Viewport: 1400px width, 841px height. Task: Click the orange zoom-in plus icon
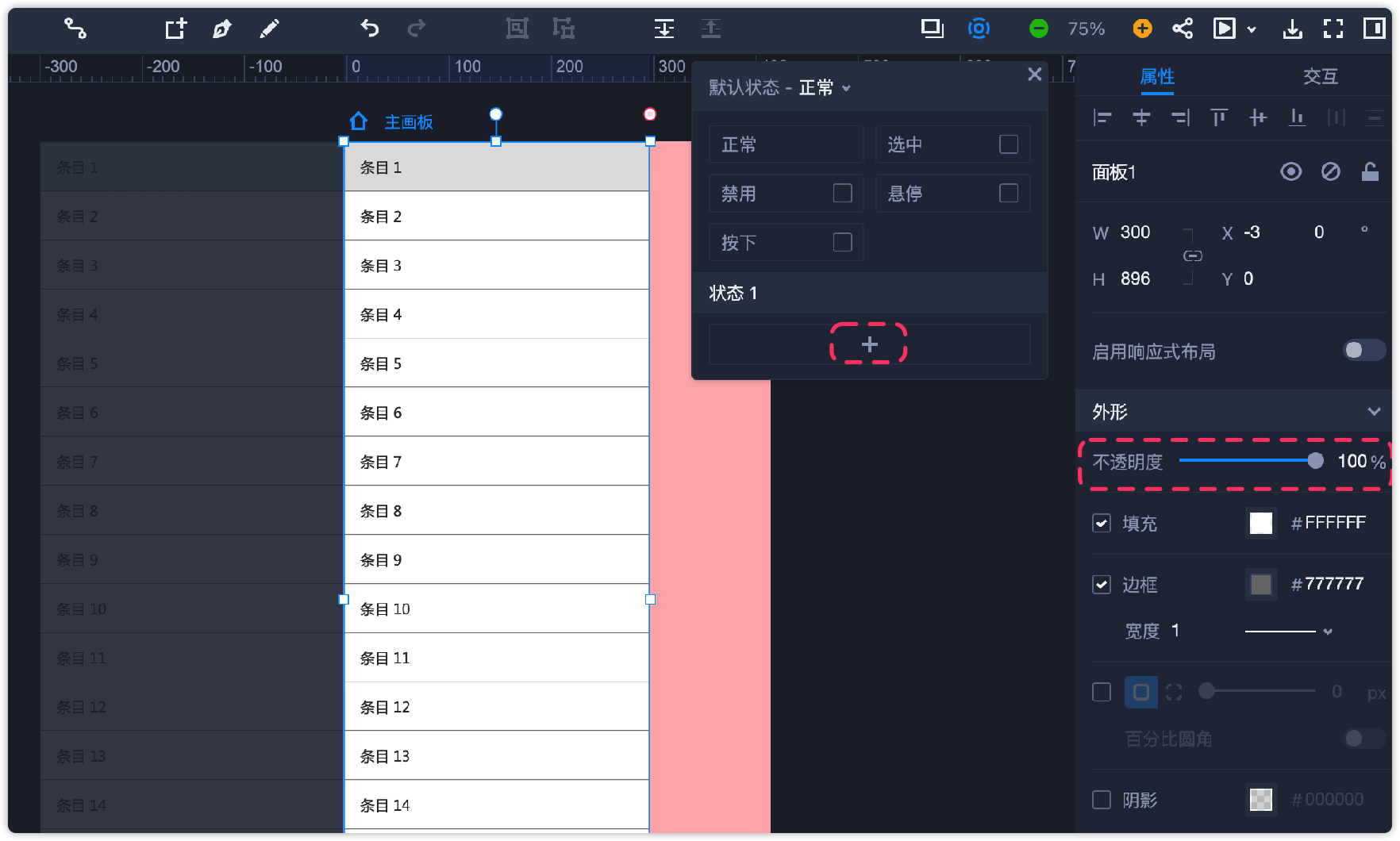[1142, 29]
